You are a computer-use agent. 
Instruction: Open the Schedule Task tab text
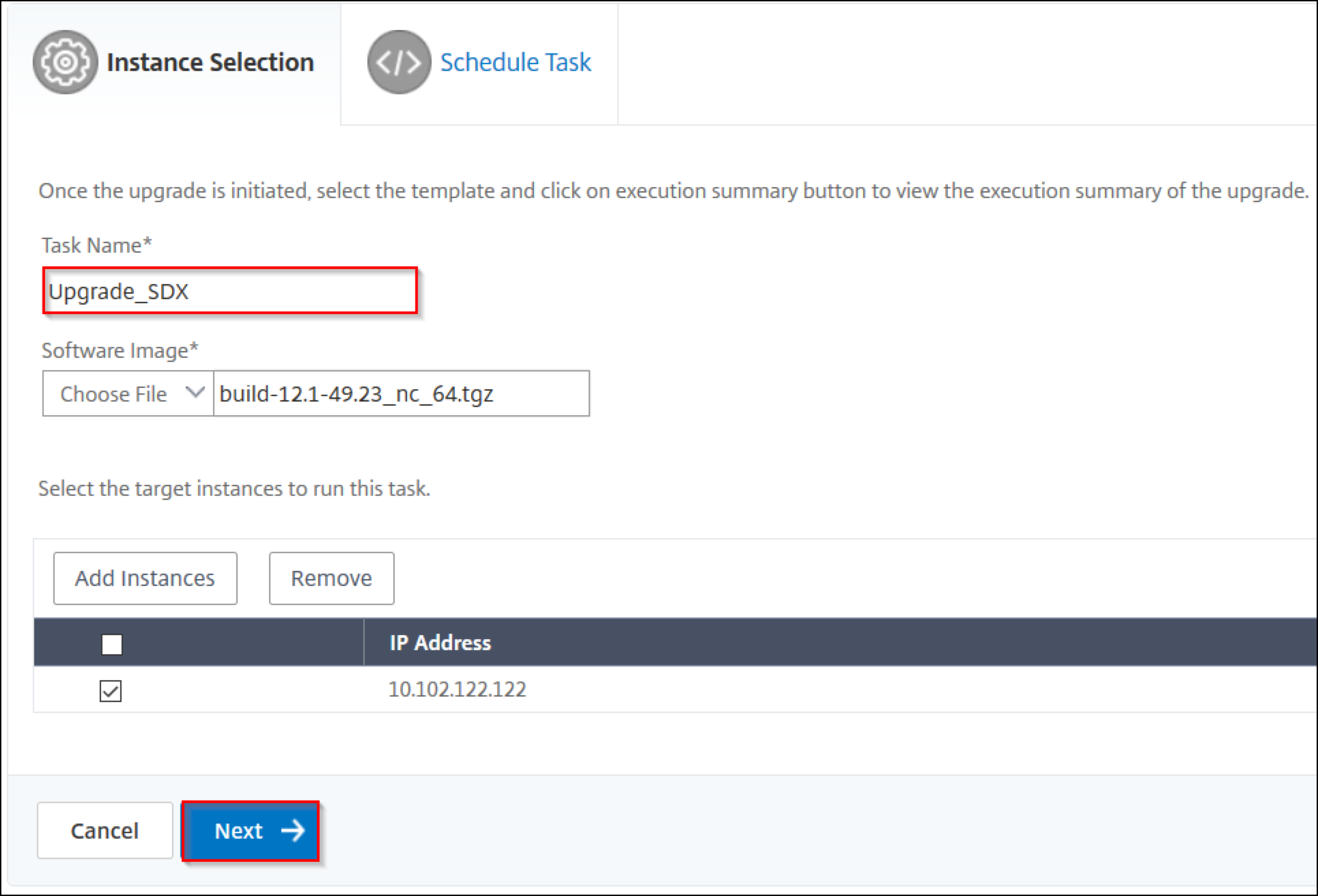[515, 62]
